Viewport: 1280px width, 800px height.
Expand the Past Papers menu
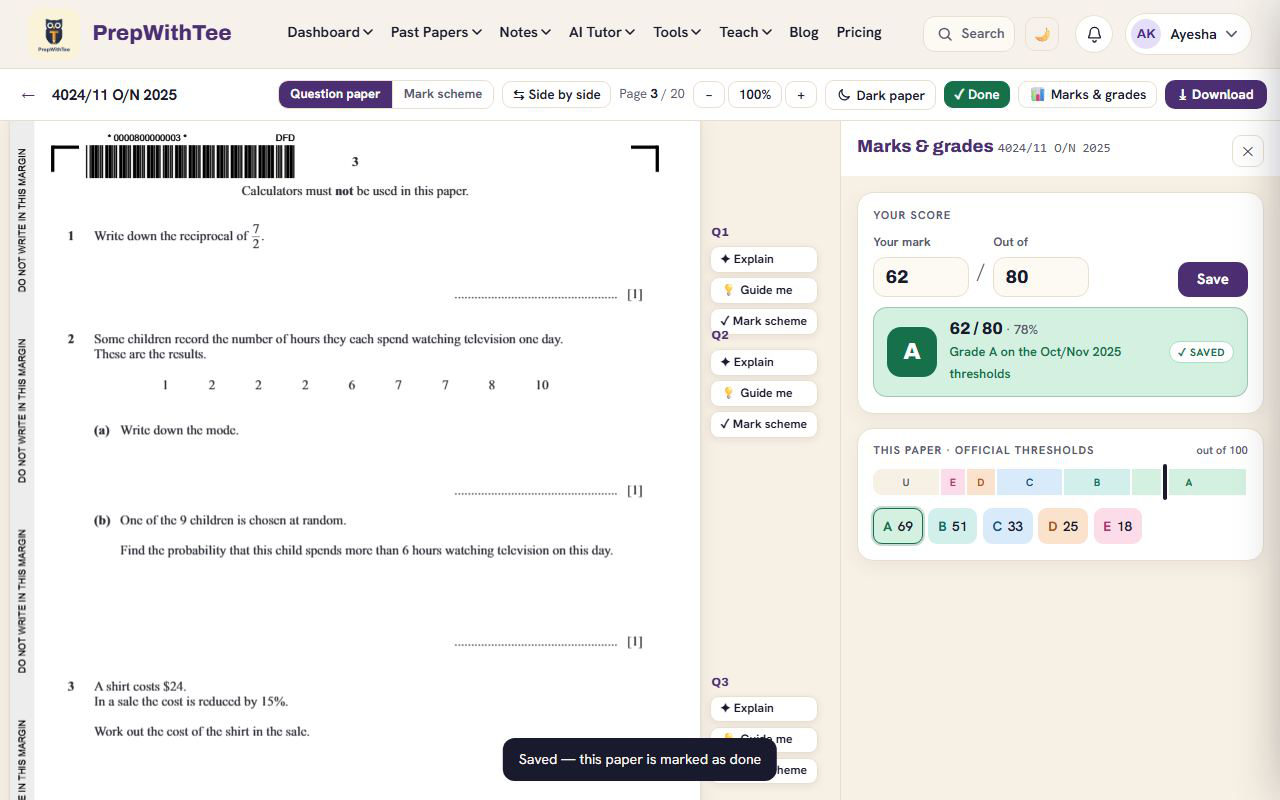[436, 32]
